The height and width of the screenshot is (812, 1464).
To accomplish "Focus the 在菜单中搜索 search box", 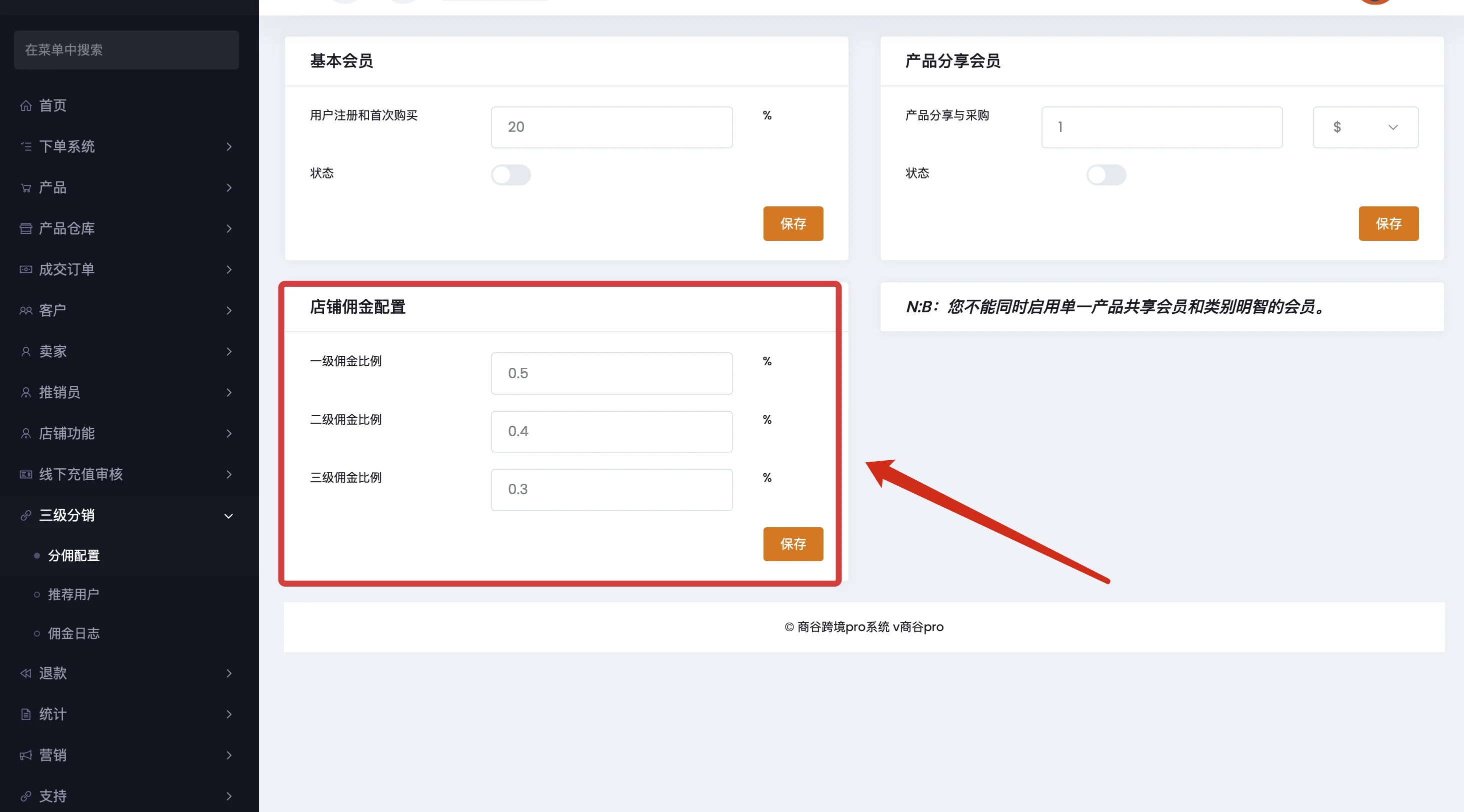I will 126,50.
